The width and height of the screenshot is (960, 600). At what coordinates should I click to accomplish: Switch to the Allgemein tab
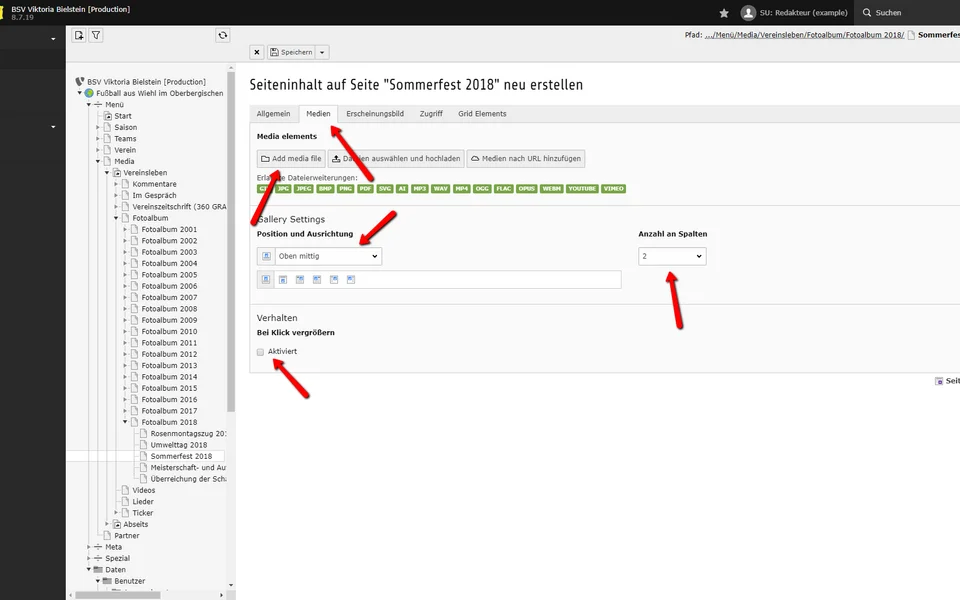273,114
